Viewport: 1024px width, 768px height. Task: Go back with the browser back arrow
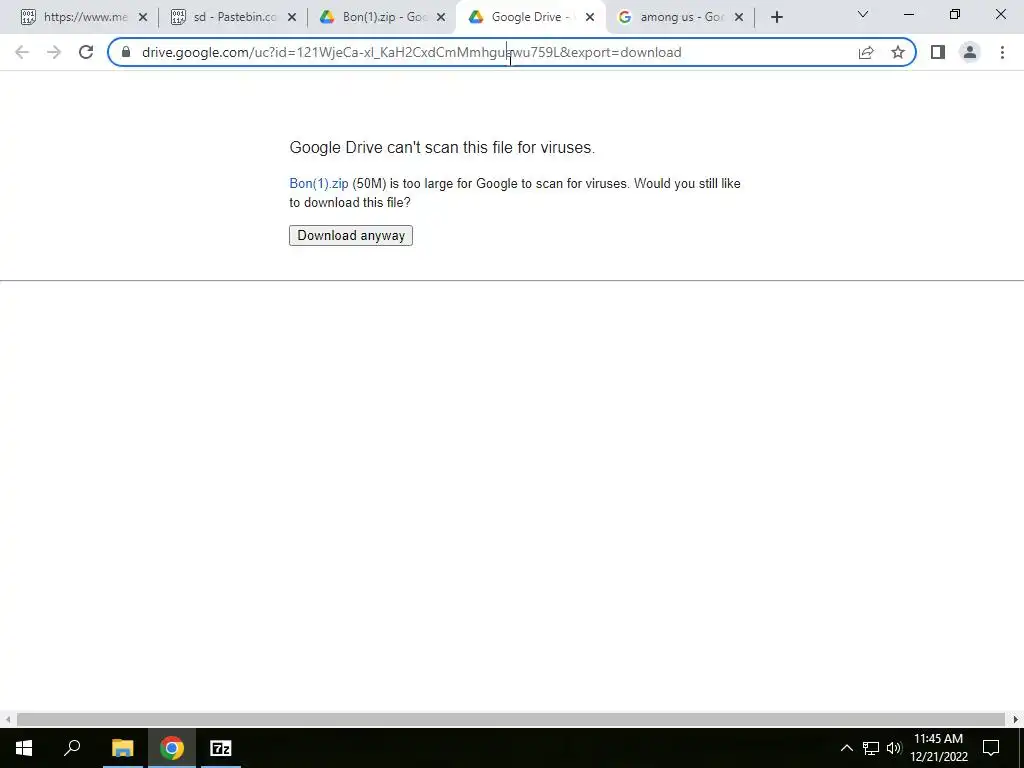[22, 52]
